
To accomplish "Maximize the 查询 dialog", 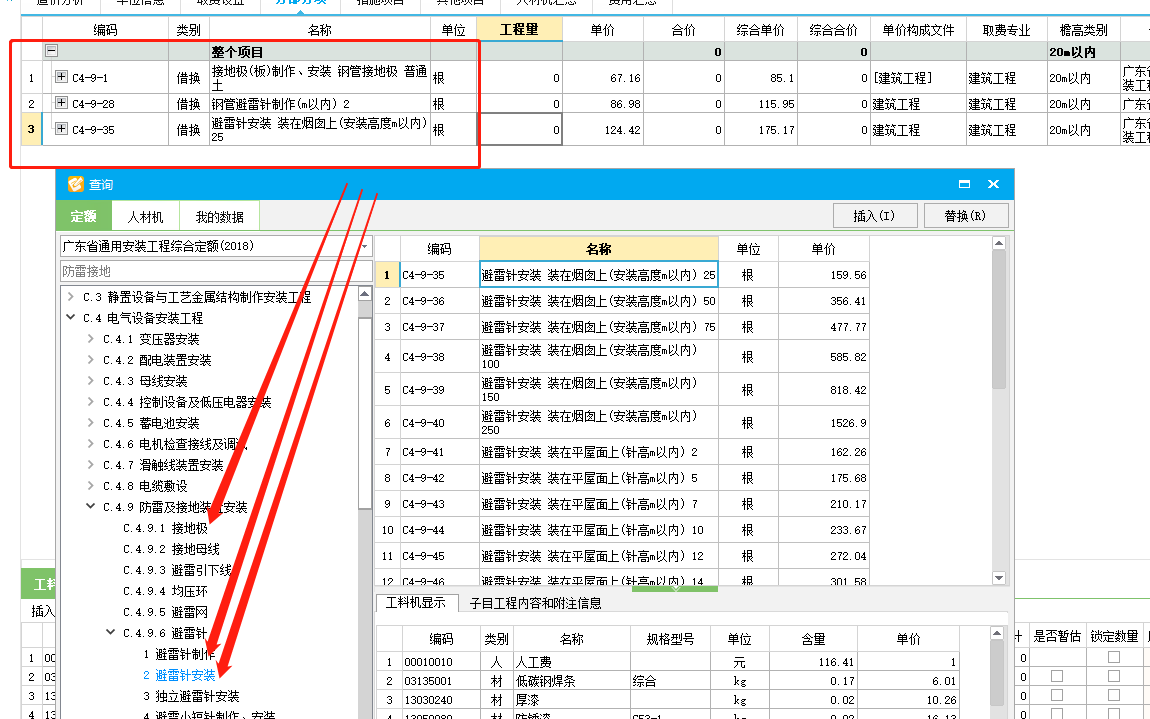I will coord(964,184).
